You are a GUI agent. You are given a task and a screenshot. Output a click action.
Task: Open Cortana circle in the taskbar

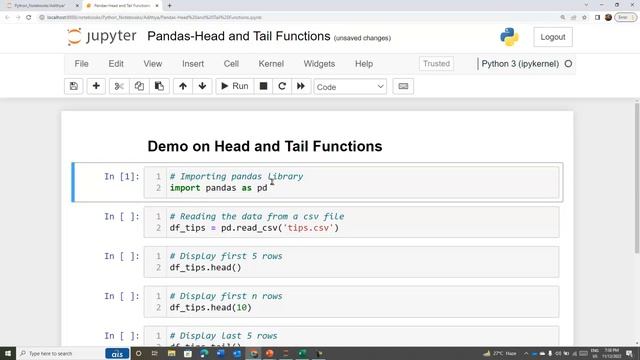tap(138, 353)
